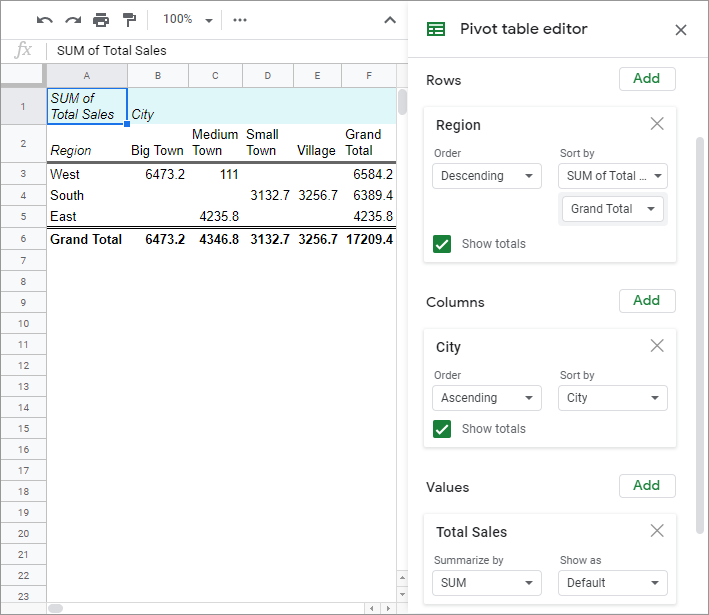Click the horizontal scroll right arrow
The height and width of the screenshot is (615, 709).
pos(388,608)
